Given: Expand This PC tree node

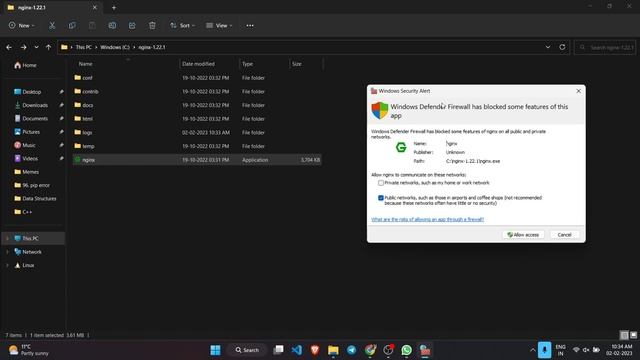Looking at the screenshot, I should click(x=7, y=238).
